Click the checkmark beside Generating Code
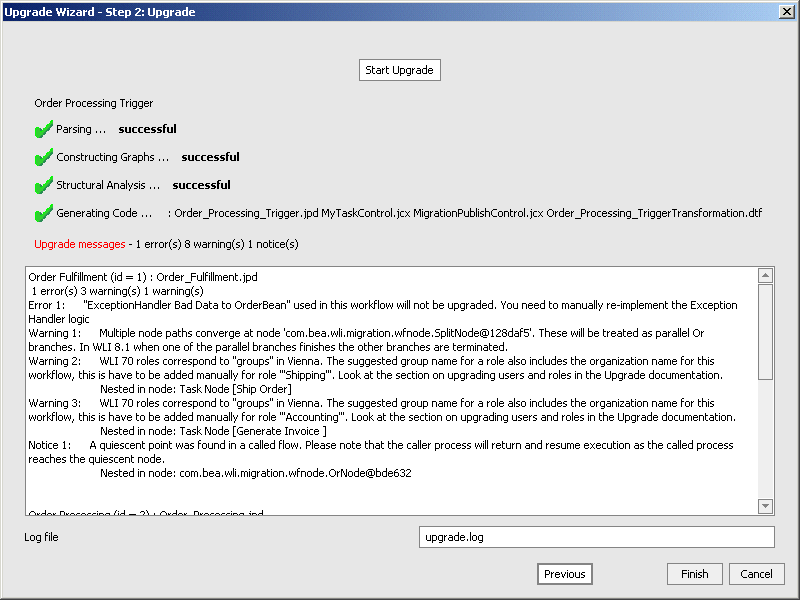 tap(44, 213)
